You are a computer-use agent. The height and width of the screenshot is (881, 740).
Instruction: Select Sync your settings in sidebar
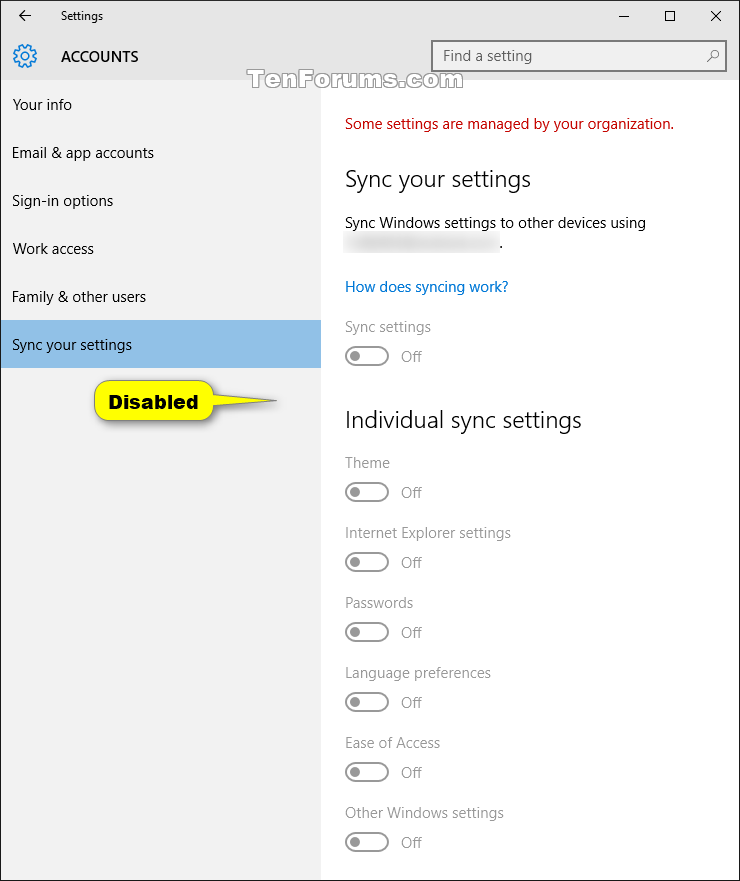(72, 345)
